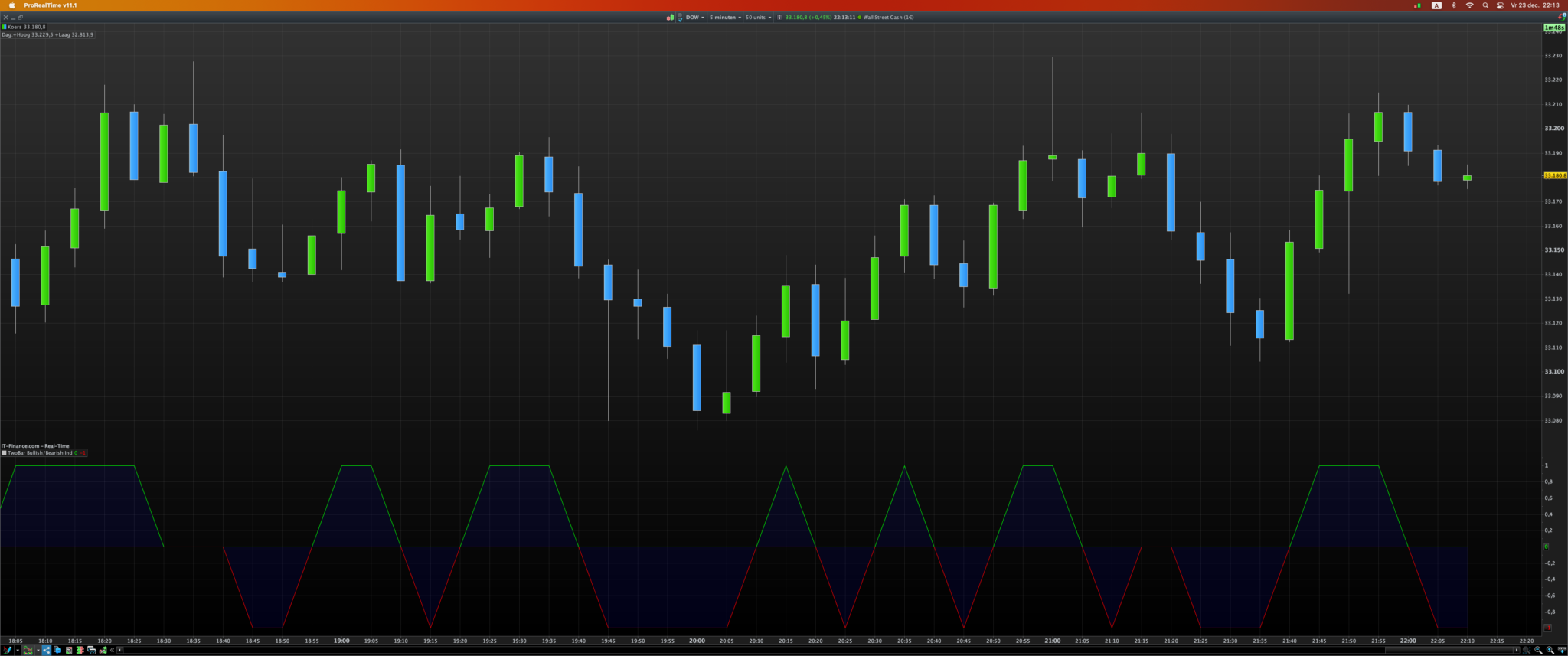Click the 1m48s countdown timer badge
This screenshot has width=1568, height=656.
[1553, 28]
